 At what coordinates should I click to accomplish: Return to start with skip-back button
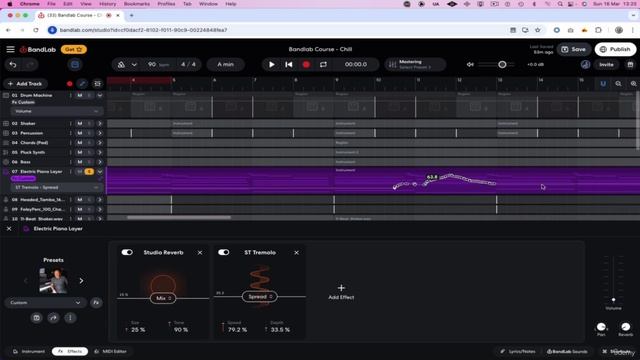tap(289, 64)
